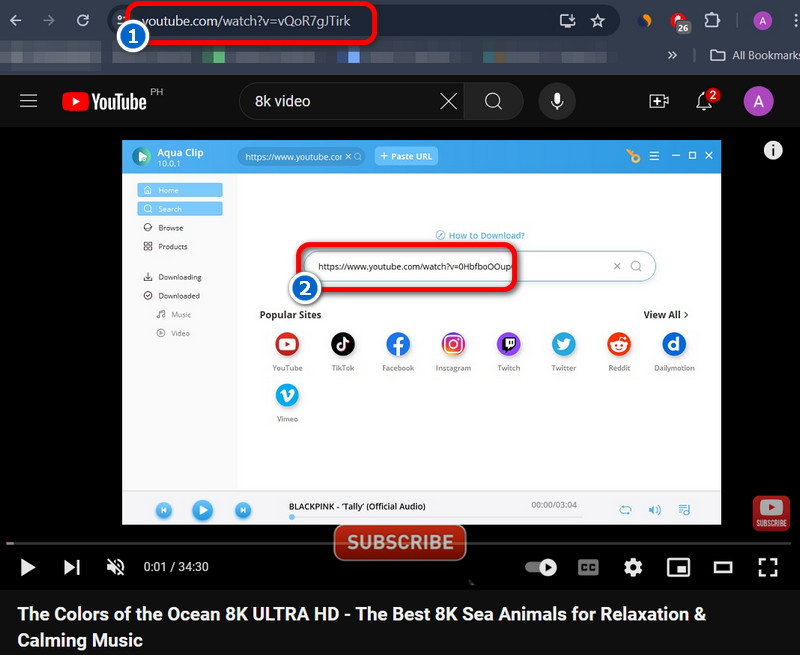Click Aqua Clip key activation icon

[633, 156]
